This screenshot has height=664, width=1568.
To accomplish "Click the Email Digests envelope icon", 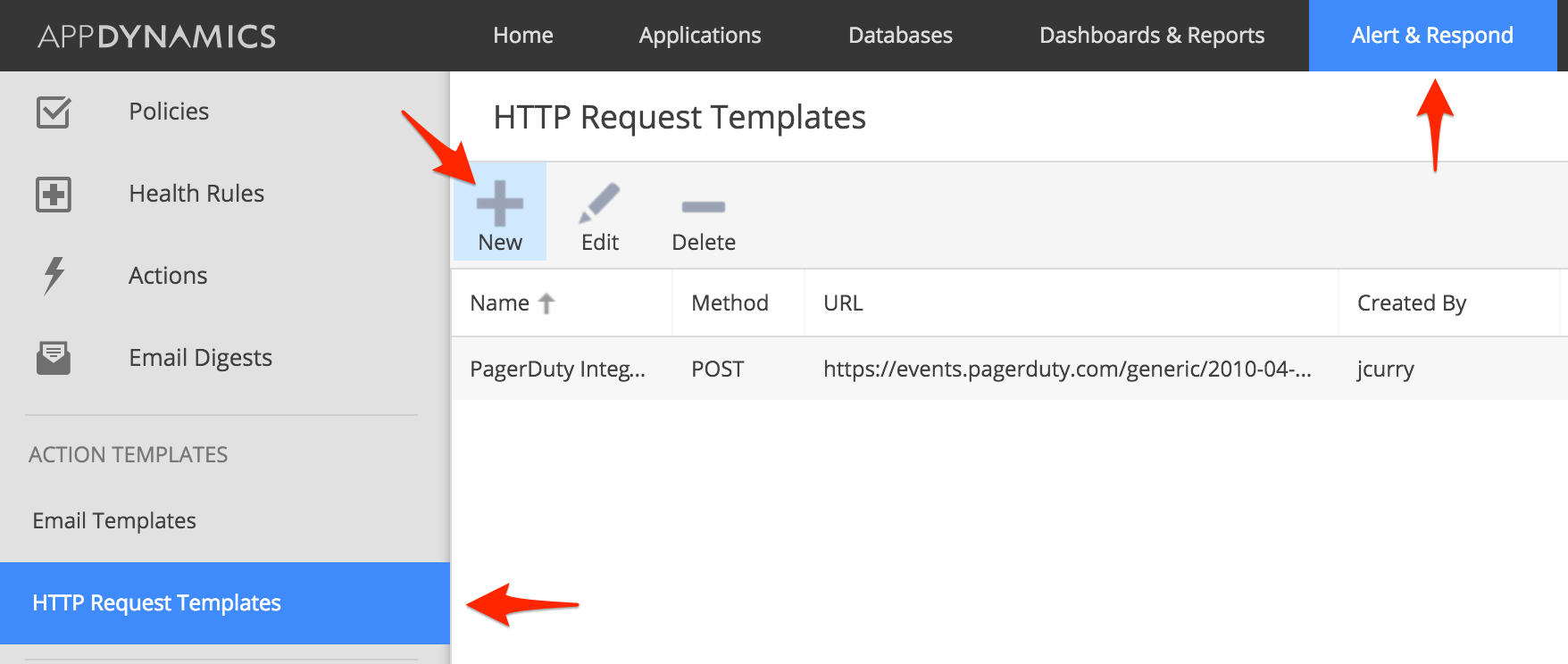I will [54, 358].
